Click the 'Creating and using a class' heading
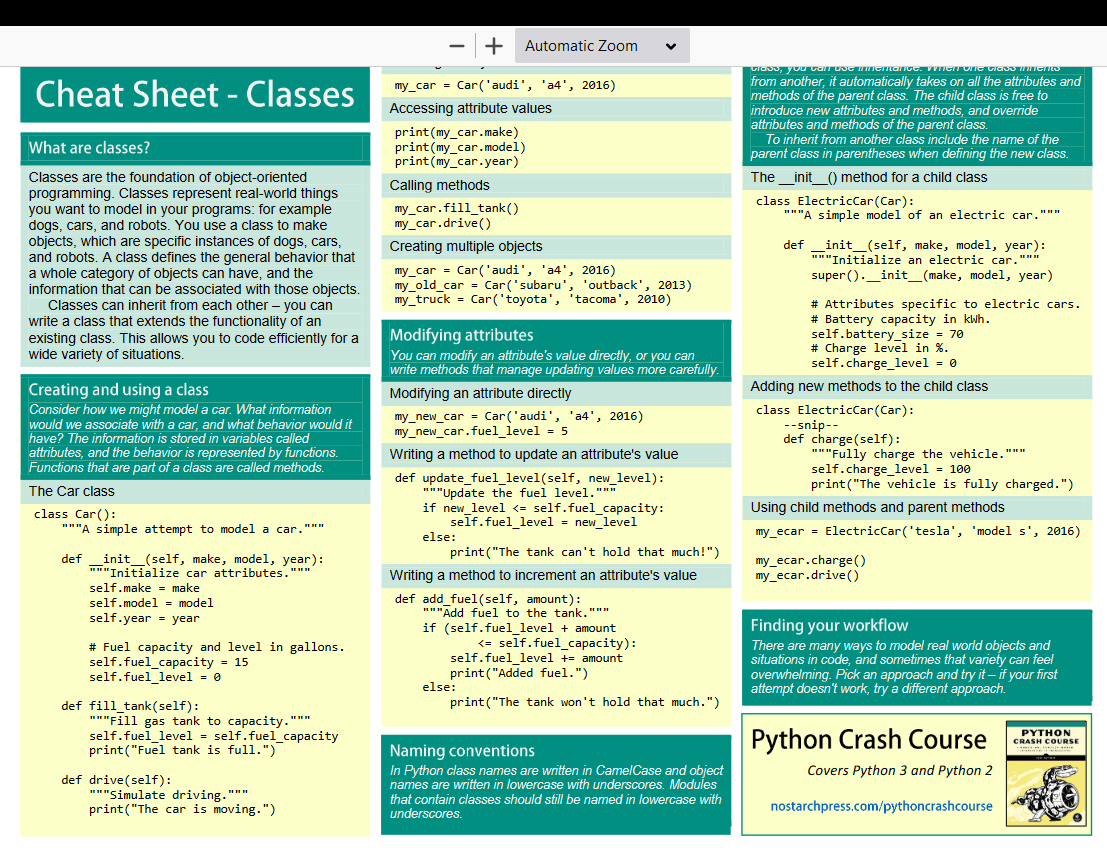This screenshot has height=856, width=1107. pos(118,390)
